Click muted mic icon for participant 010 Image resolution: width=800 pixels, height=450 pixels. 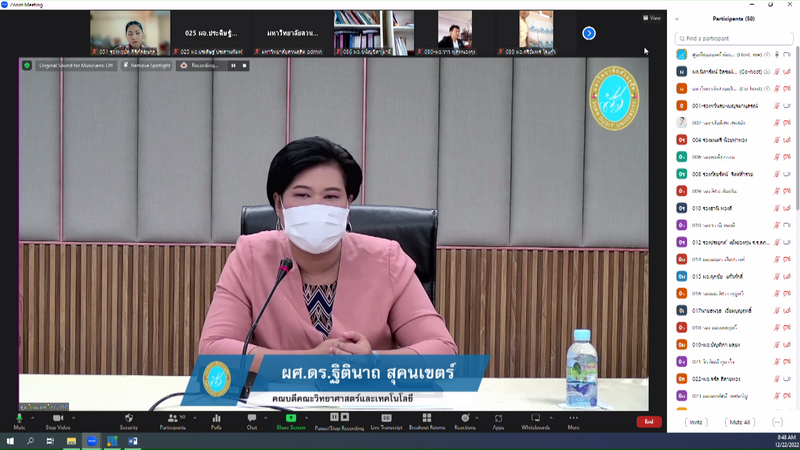(777, 208)
